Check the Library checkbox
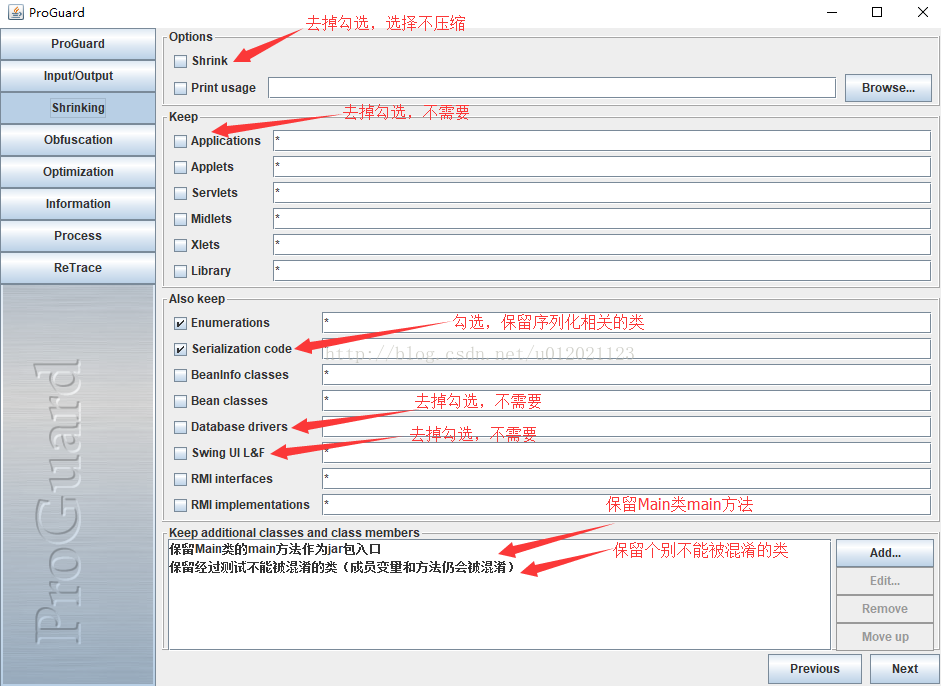This screenshot has width=941, height=686. [180, 271]
